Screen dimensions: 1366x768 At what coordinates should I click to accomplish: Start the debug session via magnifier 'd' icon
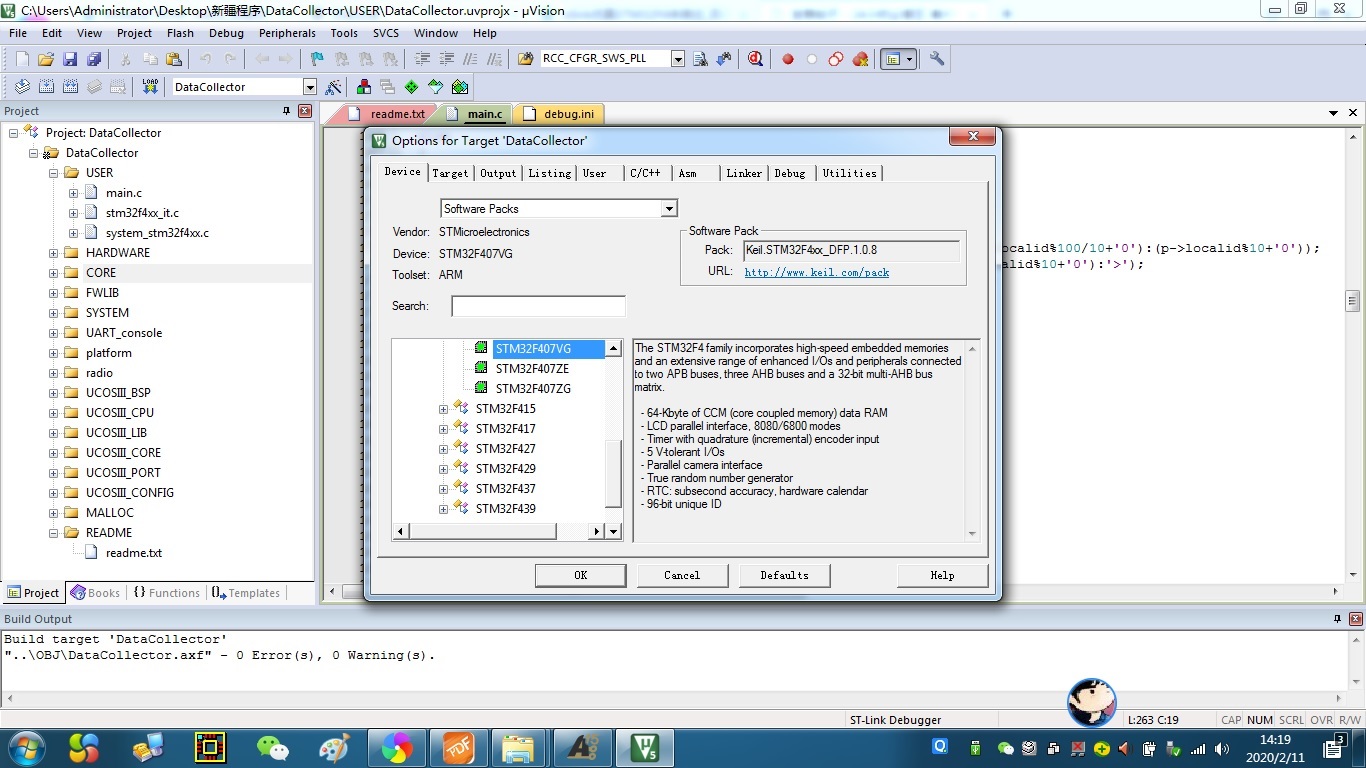coord(755,59)
